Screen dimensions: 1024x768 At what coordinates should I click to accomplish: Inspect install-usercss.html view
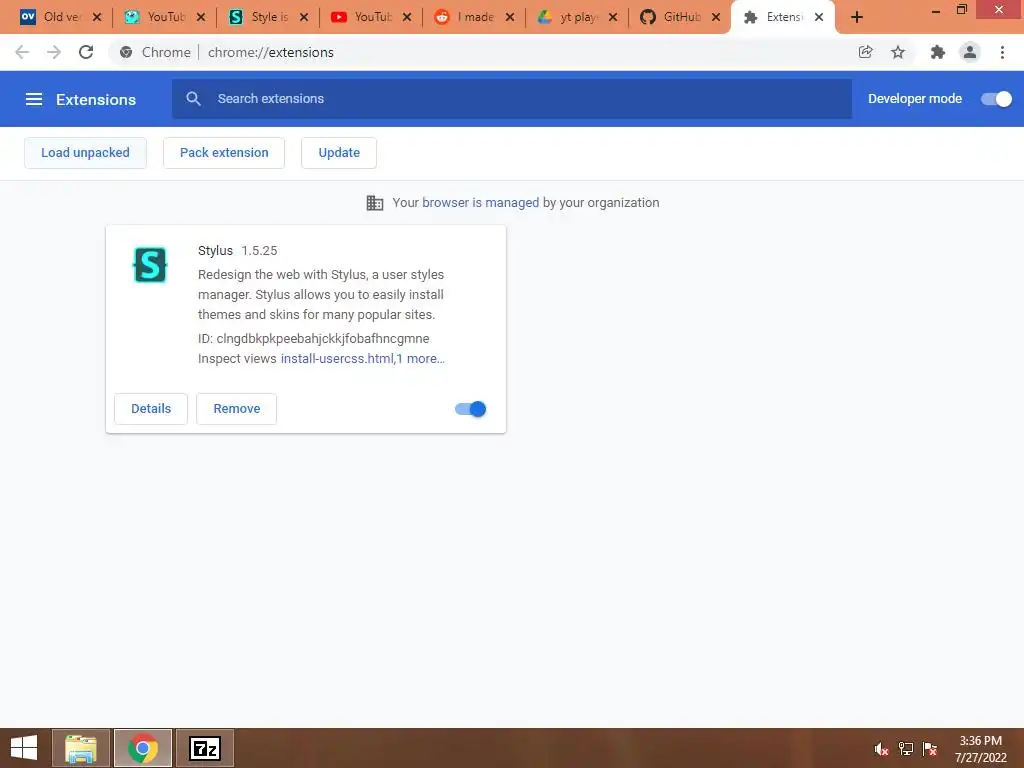(337, 359)
